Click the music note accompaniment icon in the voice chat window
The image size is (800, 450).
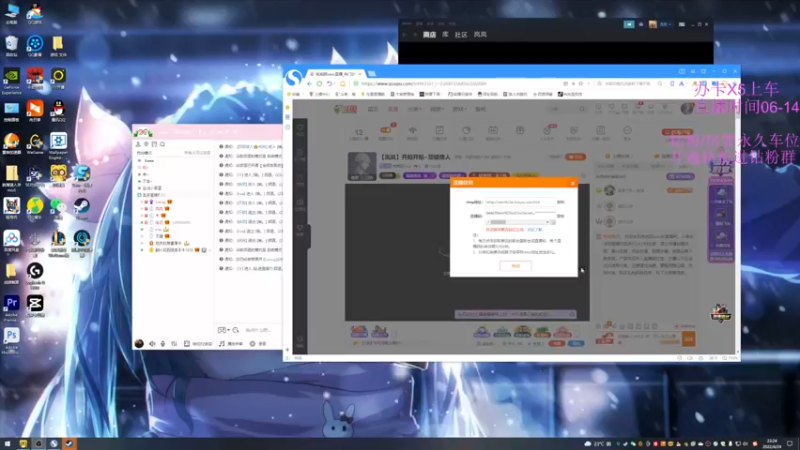point(221,344)
